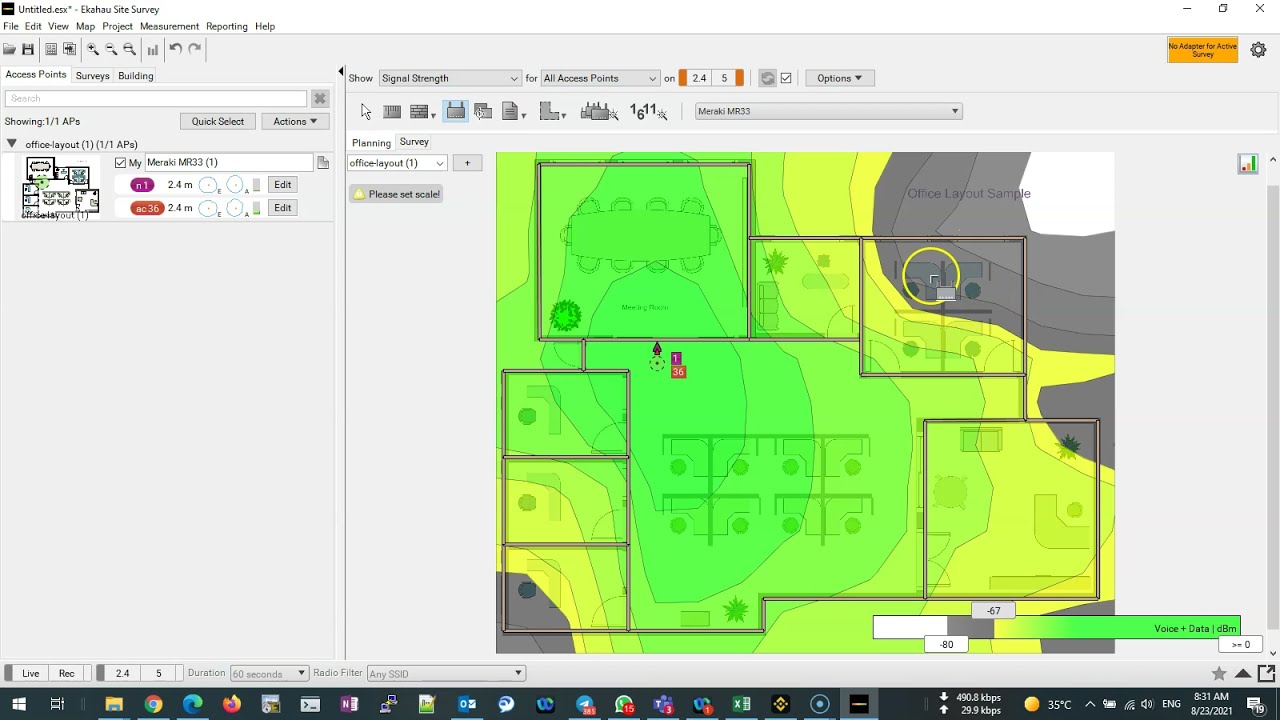
Task: Edit the n1 radio settings
Action: (x=283, y=185)
